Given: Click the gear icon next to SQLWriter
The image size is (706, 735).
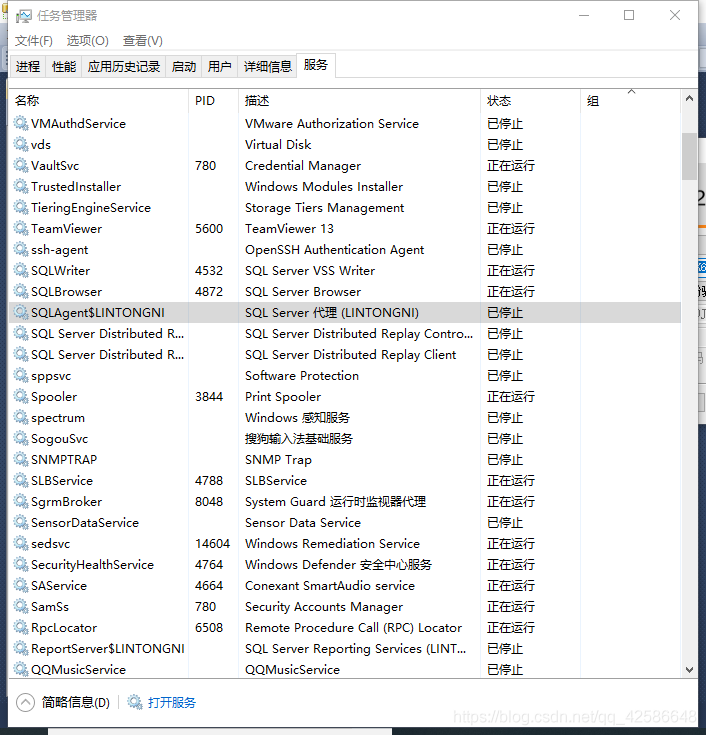Looking at the screenshot, I should click(21, 271).
